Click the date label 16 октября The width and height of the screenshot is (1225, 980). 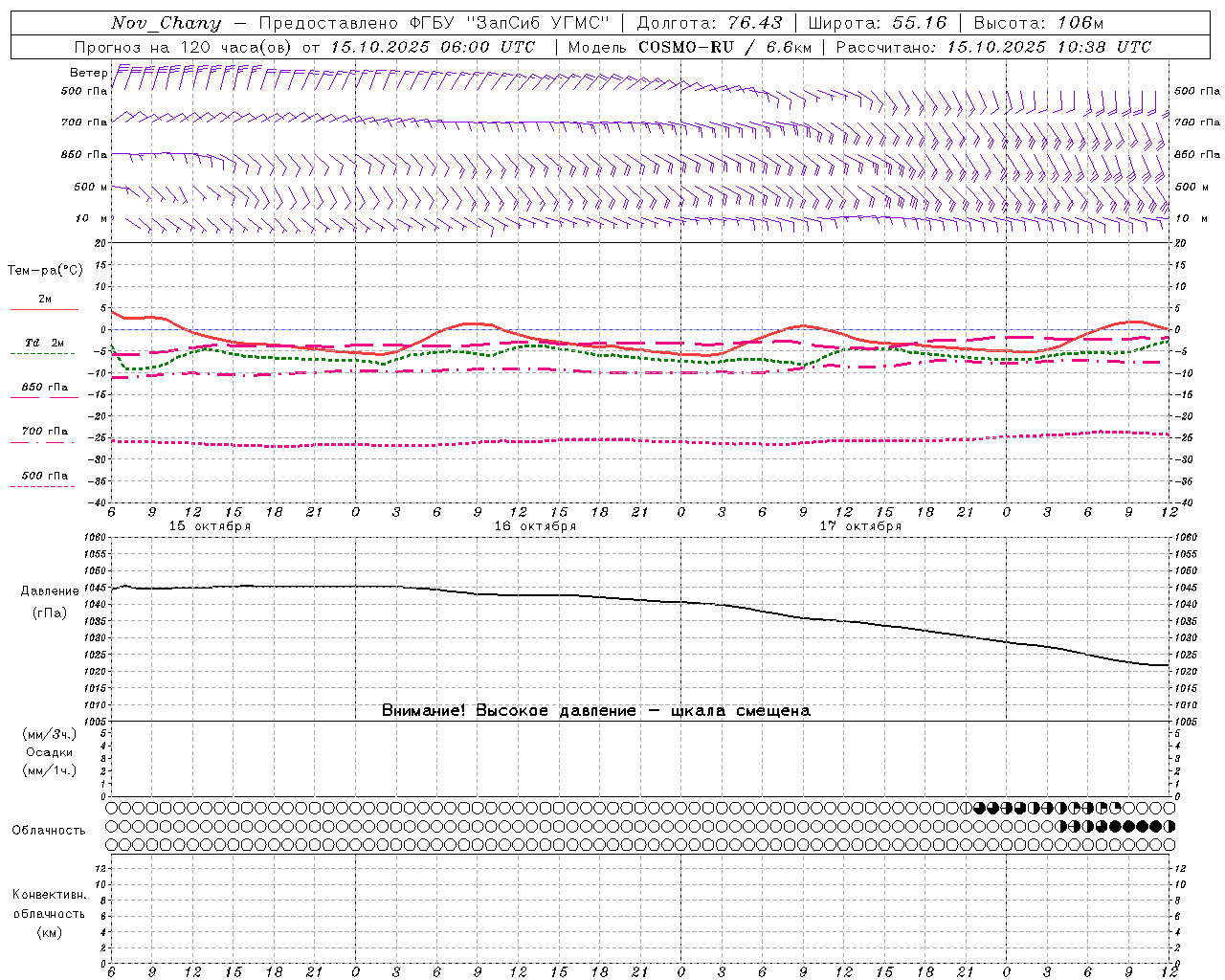(535, 526)
